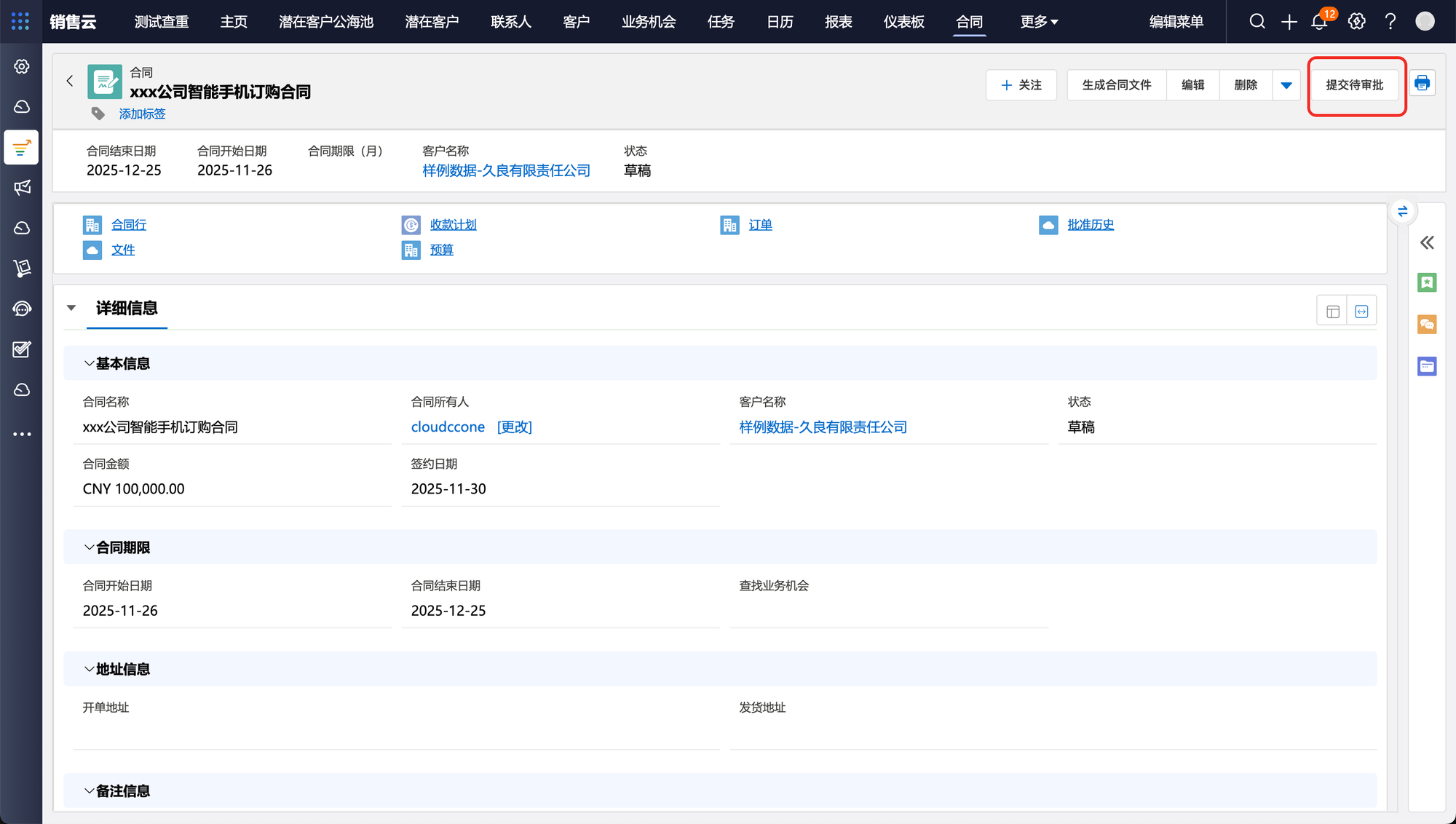Click the printer icon
The width and height of the screenshot is (1456, 824).
1422,84
